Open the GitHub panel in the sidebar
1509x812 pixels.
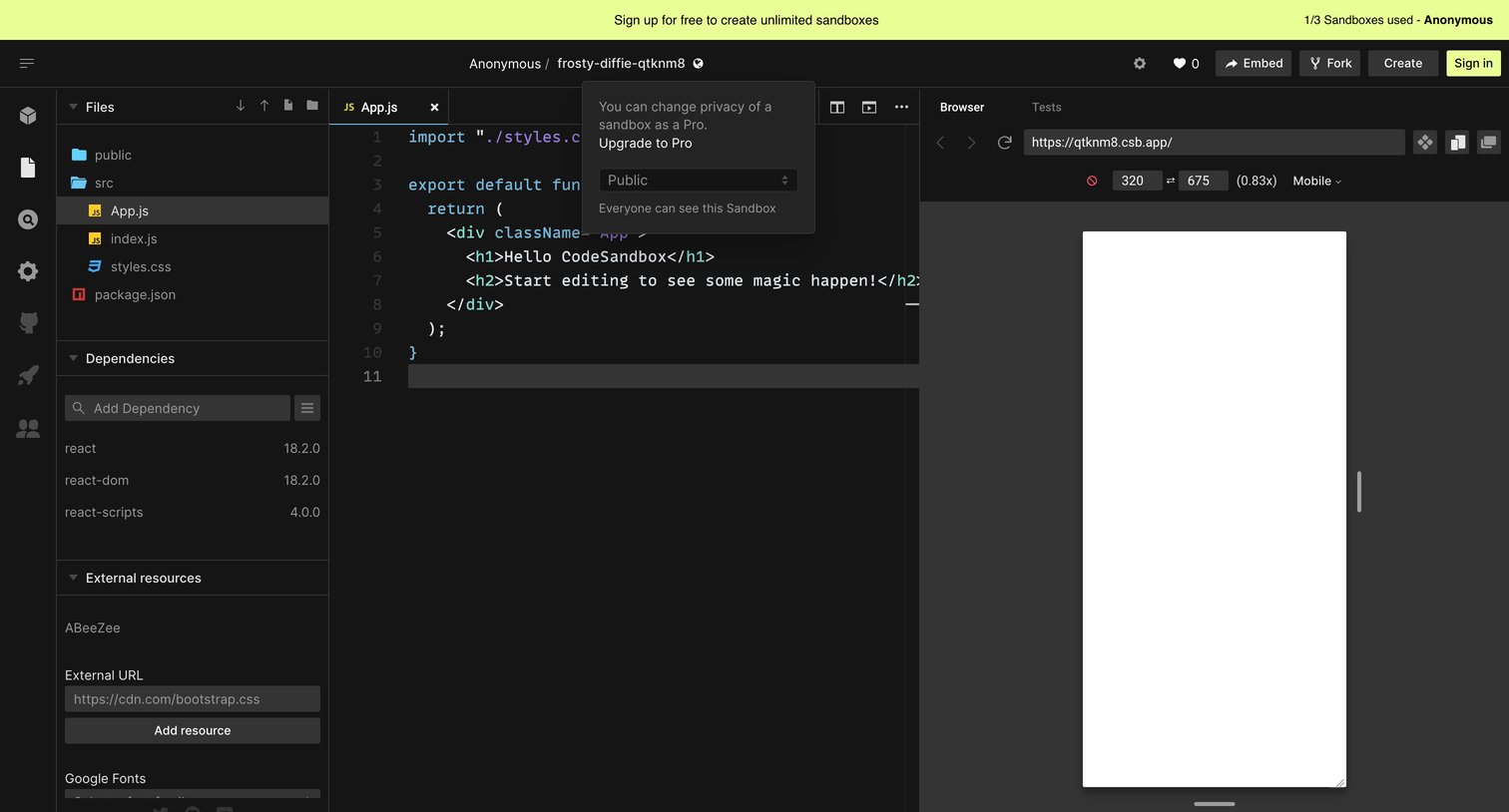[28, 323]
